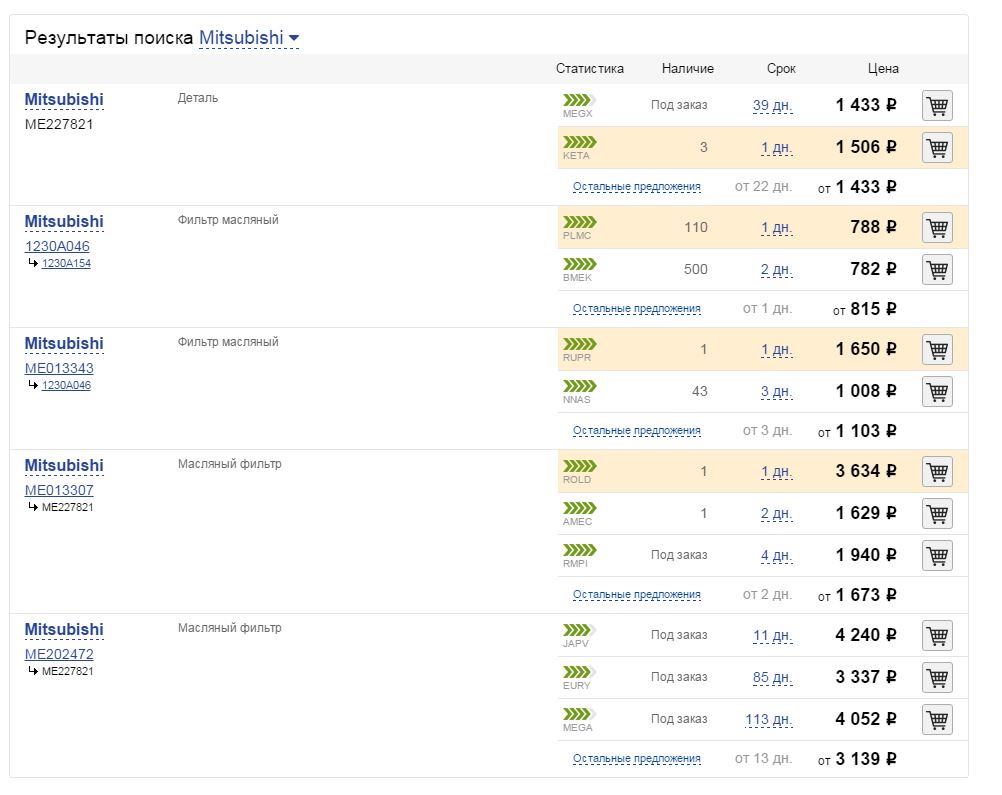
Task: Expand other offers for 1230A046
Action: (x=636, y=309)
